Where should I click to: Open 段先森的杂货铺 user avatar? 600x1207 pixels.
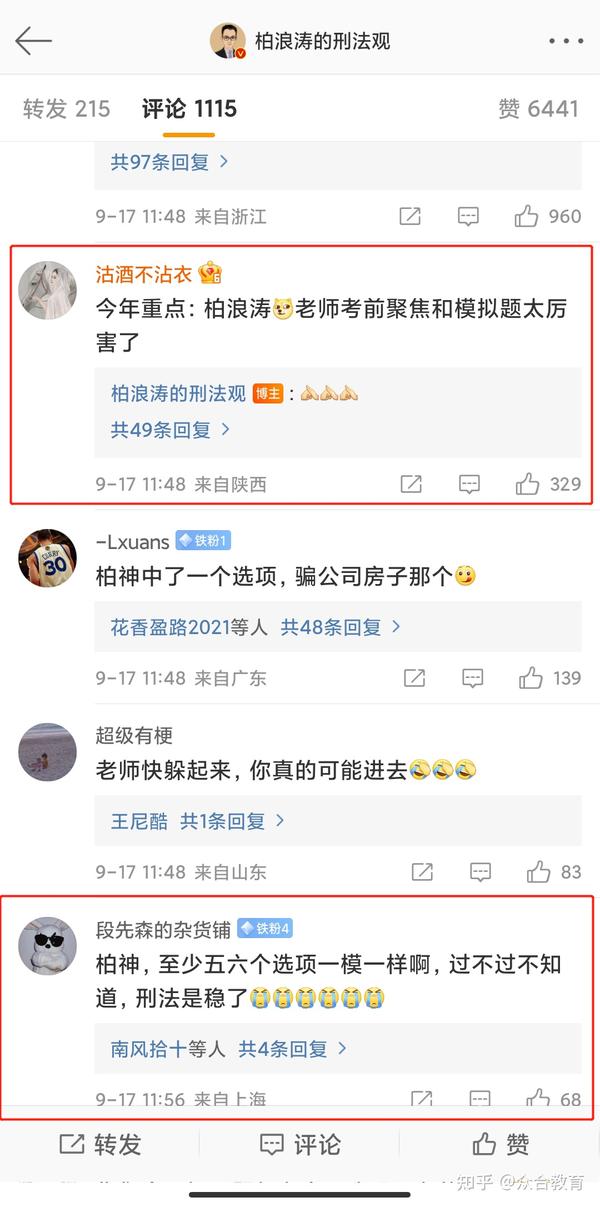point(47,945)
